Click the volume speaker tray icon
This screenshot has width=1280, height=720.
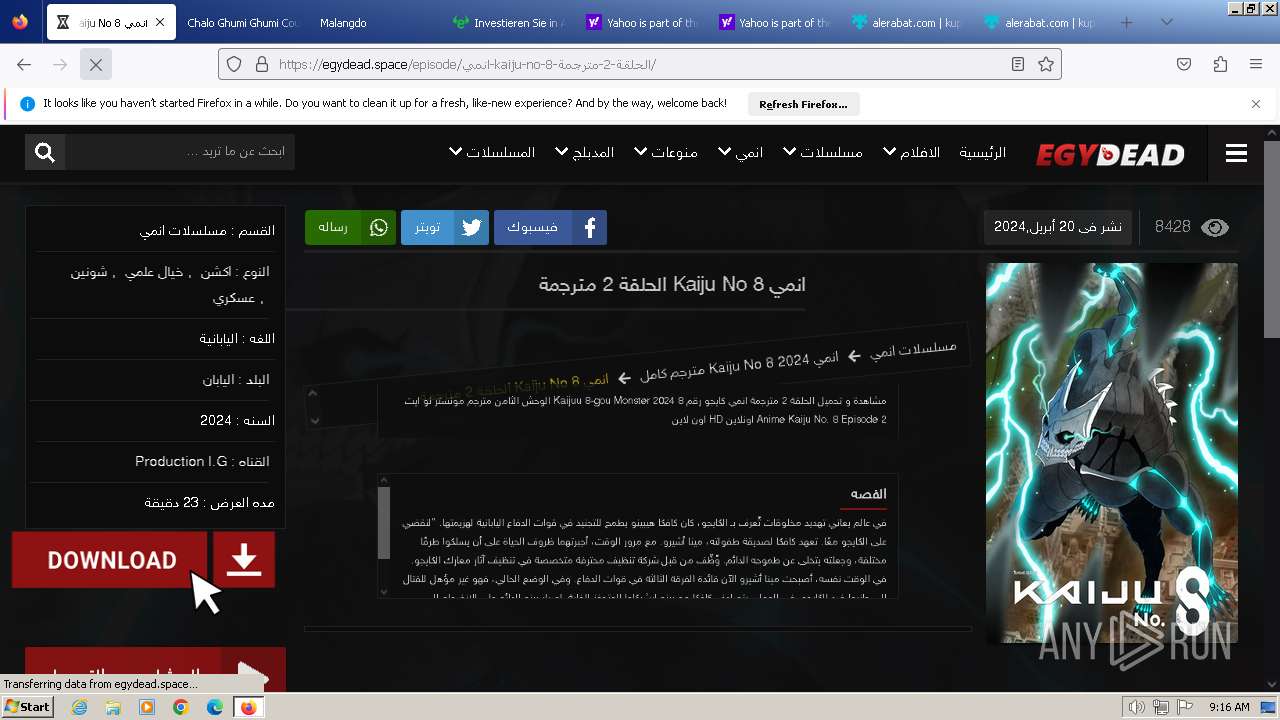[x=1136, y=707]
